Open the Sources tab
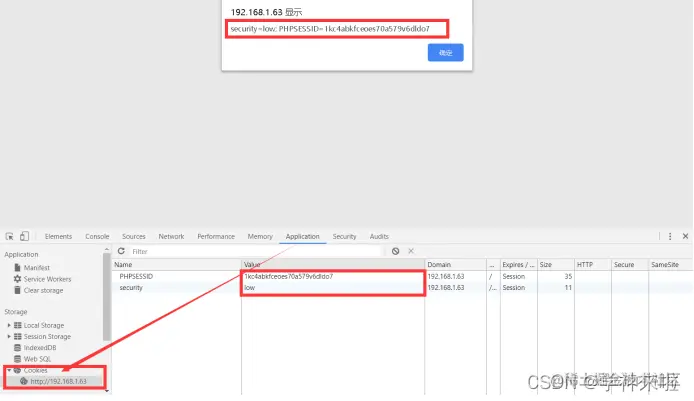Screen dimensions: 694x401 pos(134,236)
